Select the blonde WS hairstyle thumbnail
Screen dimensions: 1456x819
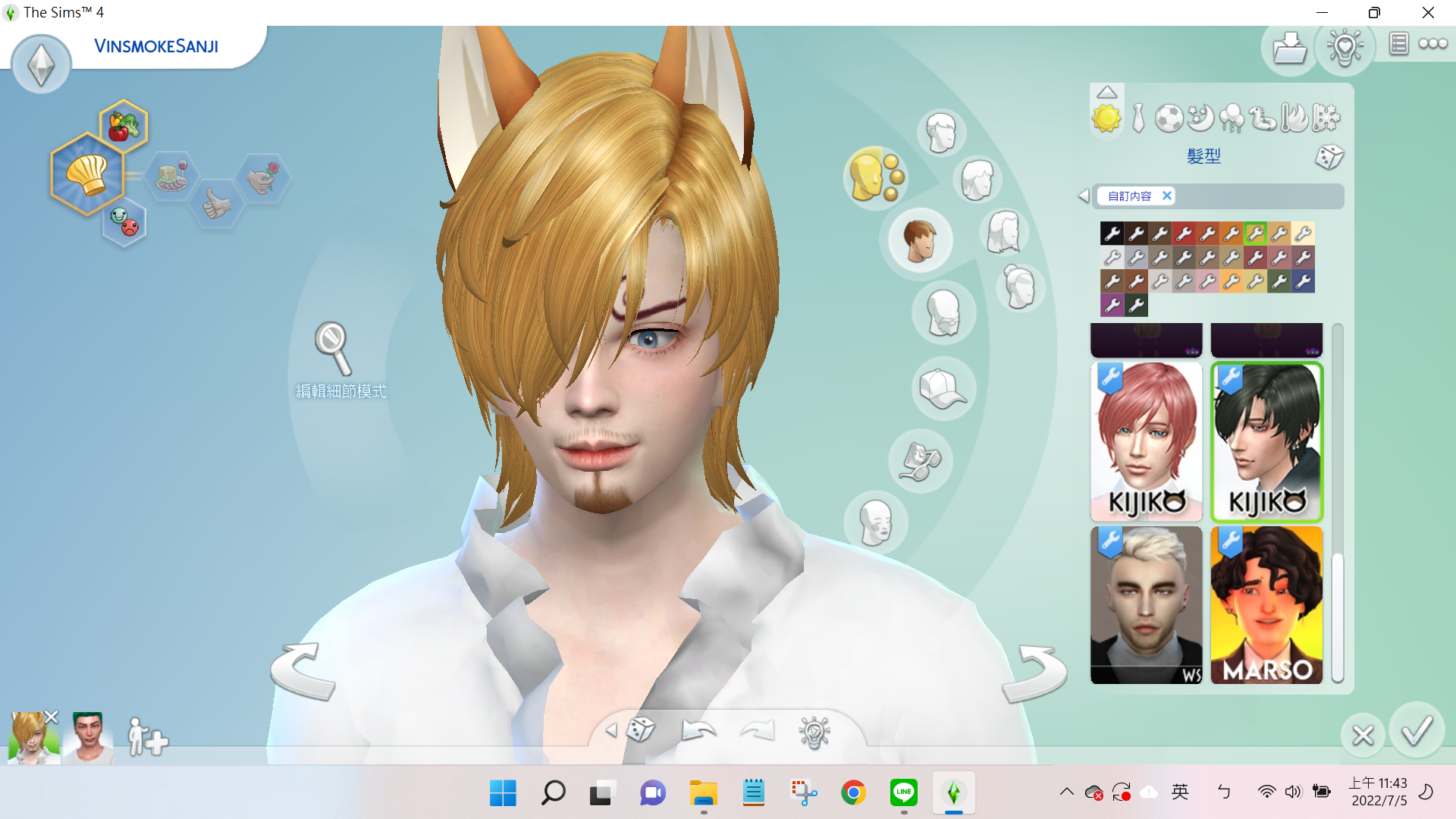coord(1146,605)
